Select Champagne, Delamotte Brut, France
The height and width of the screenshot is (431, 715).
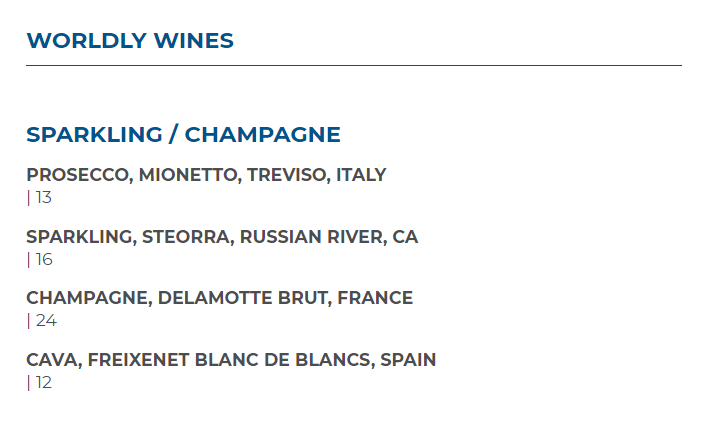pyautogui.click(x=219, y=298)
